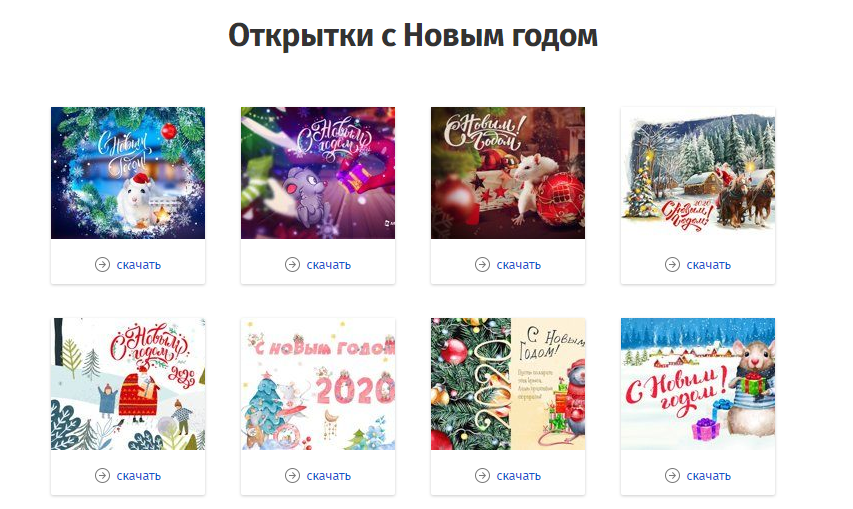Click arrow icon under white rat red ornament card
853x509 pixels.
click(482, 265)
